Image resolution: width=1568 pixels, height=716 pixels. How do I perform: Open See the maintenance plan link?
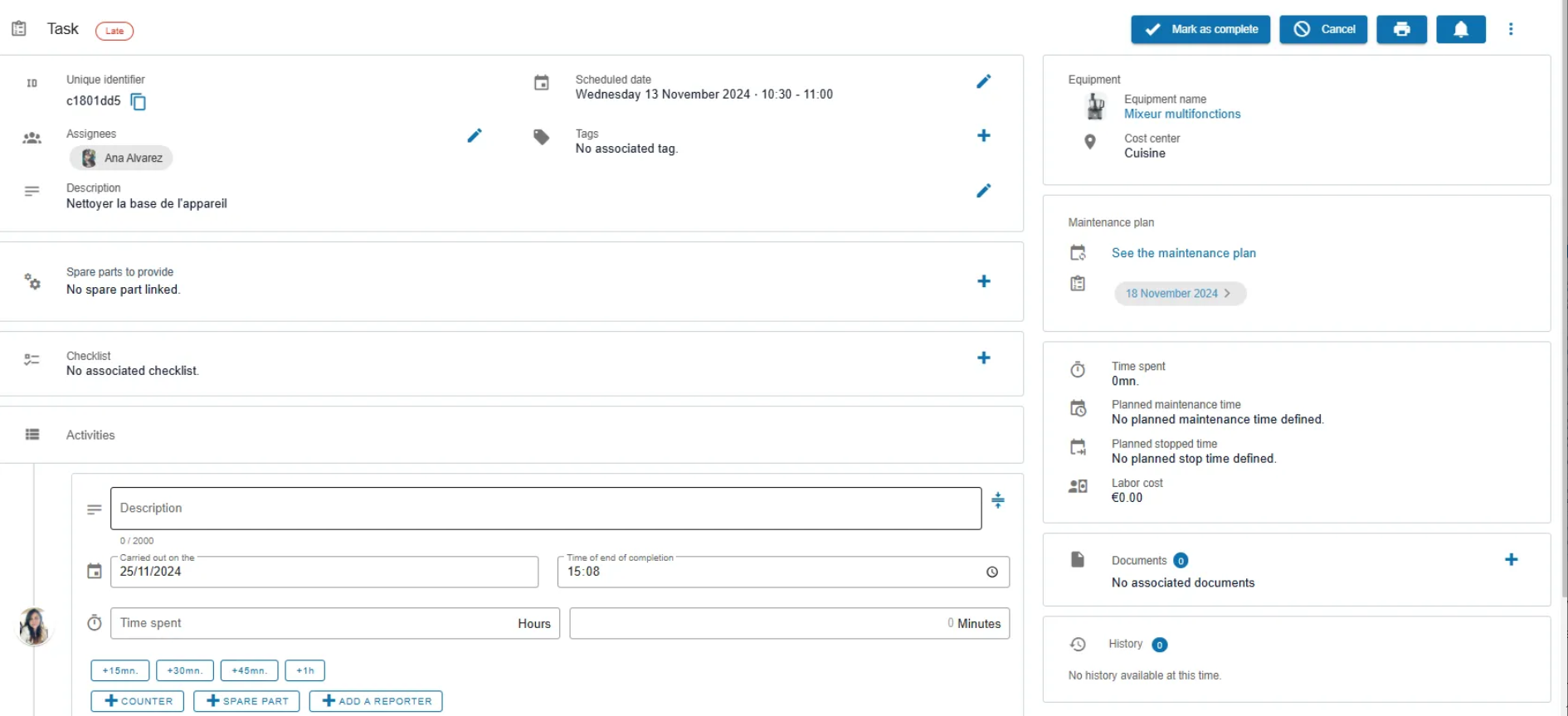click(x=1184, y=253)
